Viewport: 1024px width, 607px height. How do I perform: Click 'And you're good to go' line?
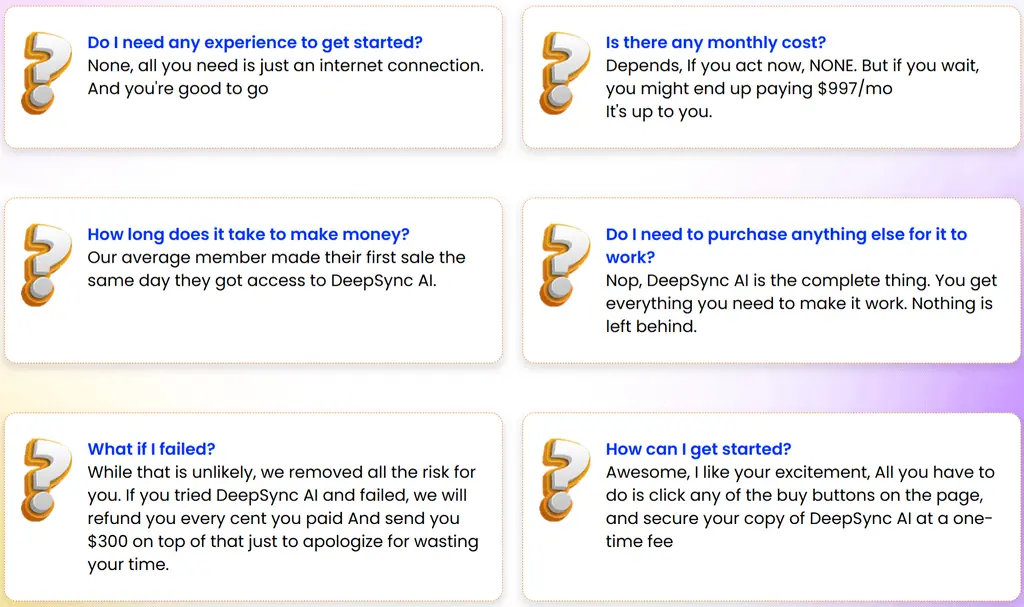[178, 89]
